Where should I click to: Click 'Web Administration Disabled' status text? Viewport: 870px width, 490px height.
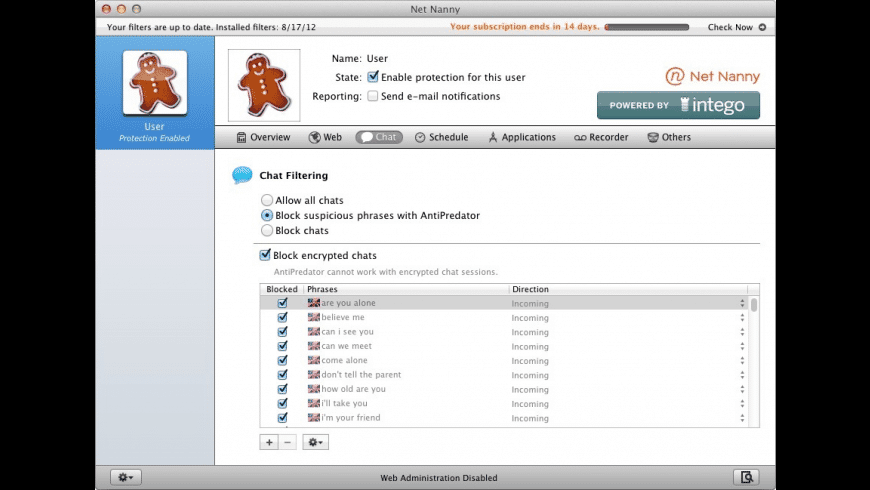[x=439, y=478]
